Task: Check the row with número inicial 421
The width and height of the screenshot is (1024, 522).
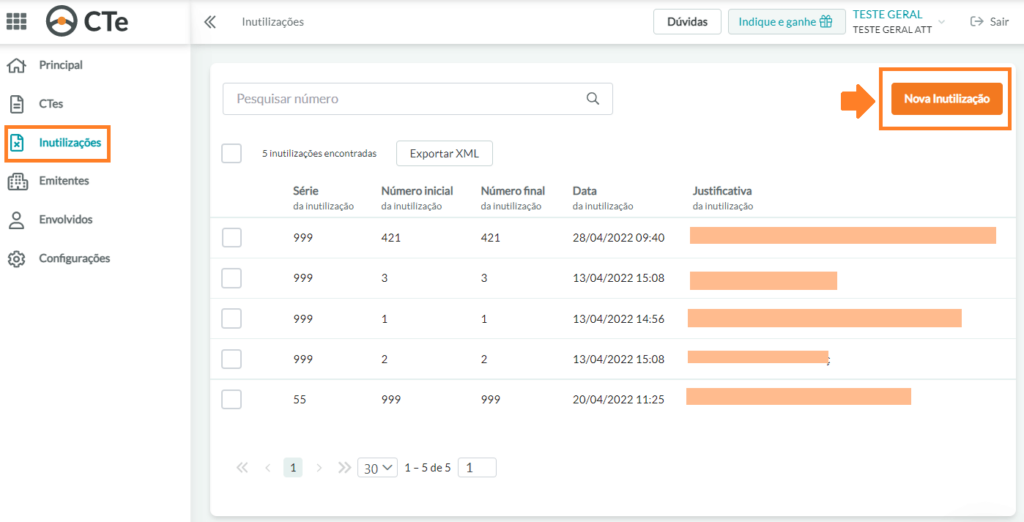Action: [232, 238]
